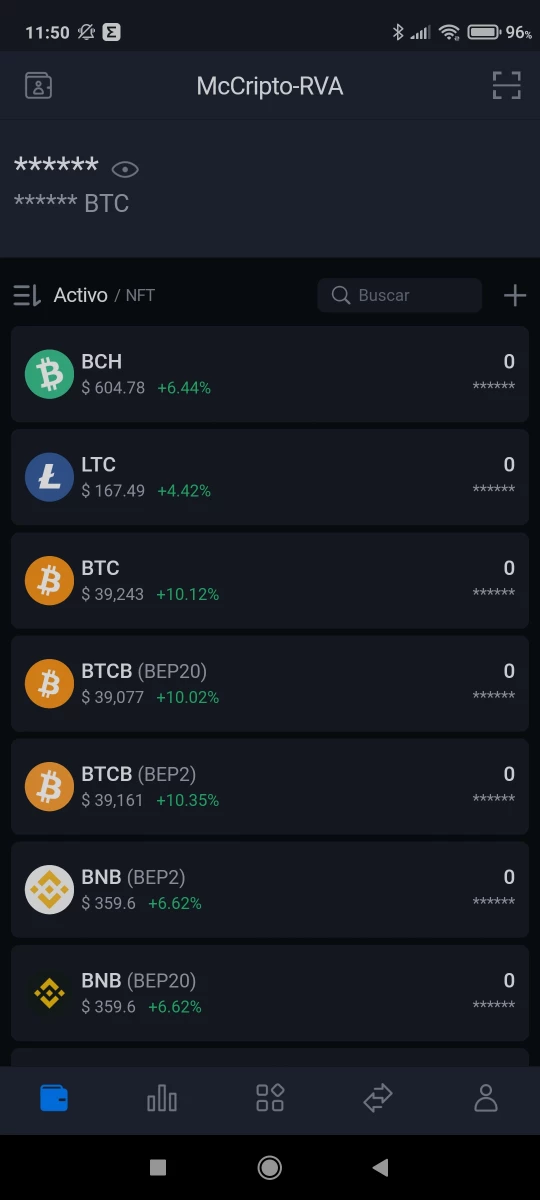Open market charts bottom tab
Screen dimensions: 540x1200
[x=162, y=1099]
